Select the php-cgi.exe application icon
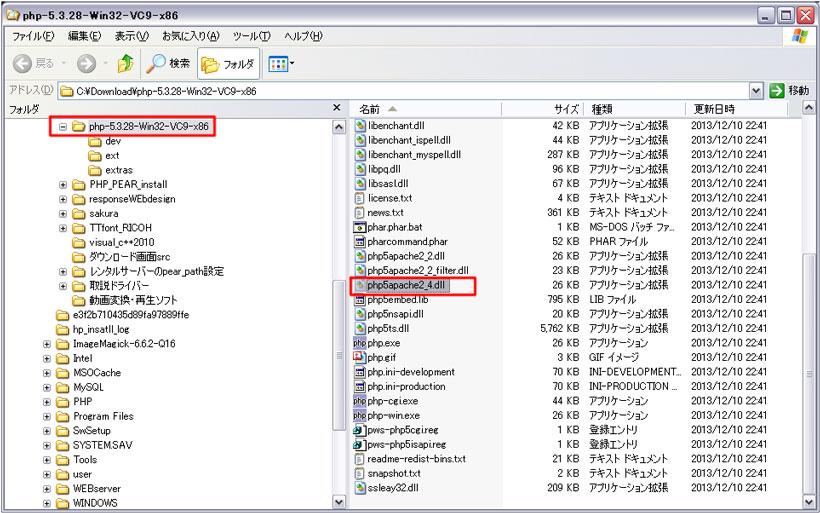This screenshot has height=513, width=820. pyautogui.click(x=360, y=401)
